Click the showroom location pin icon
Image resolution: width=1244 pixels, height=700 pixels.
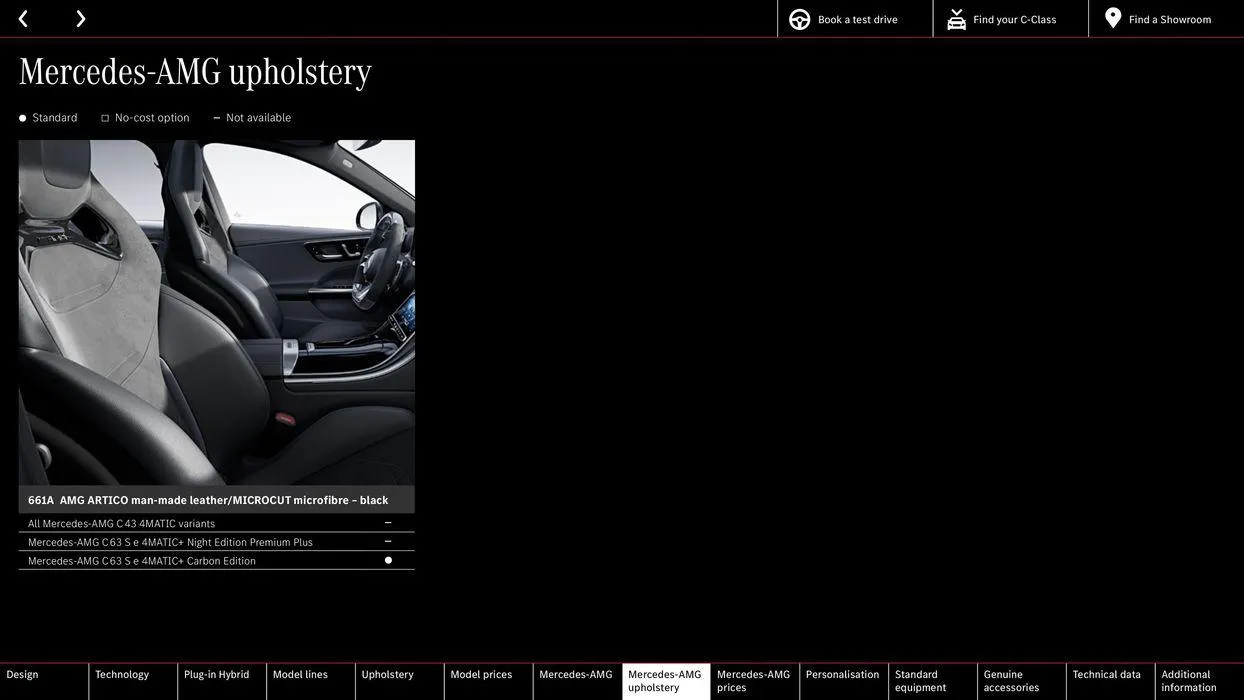[1113, 18]
